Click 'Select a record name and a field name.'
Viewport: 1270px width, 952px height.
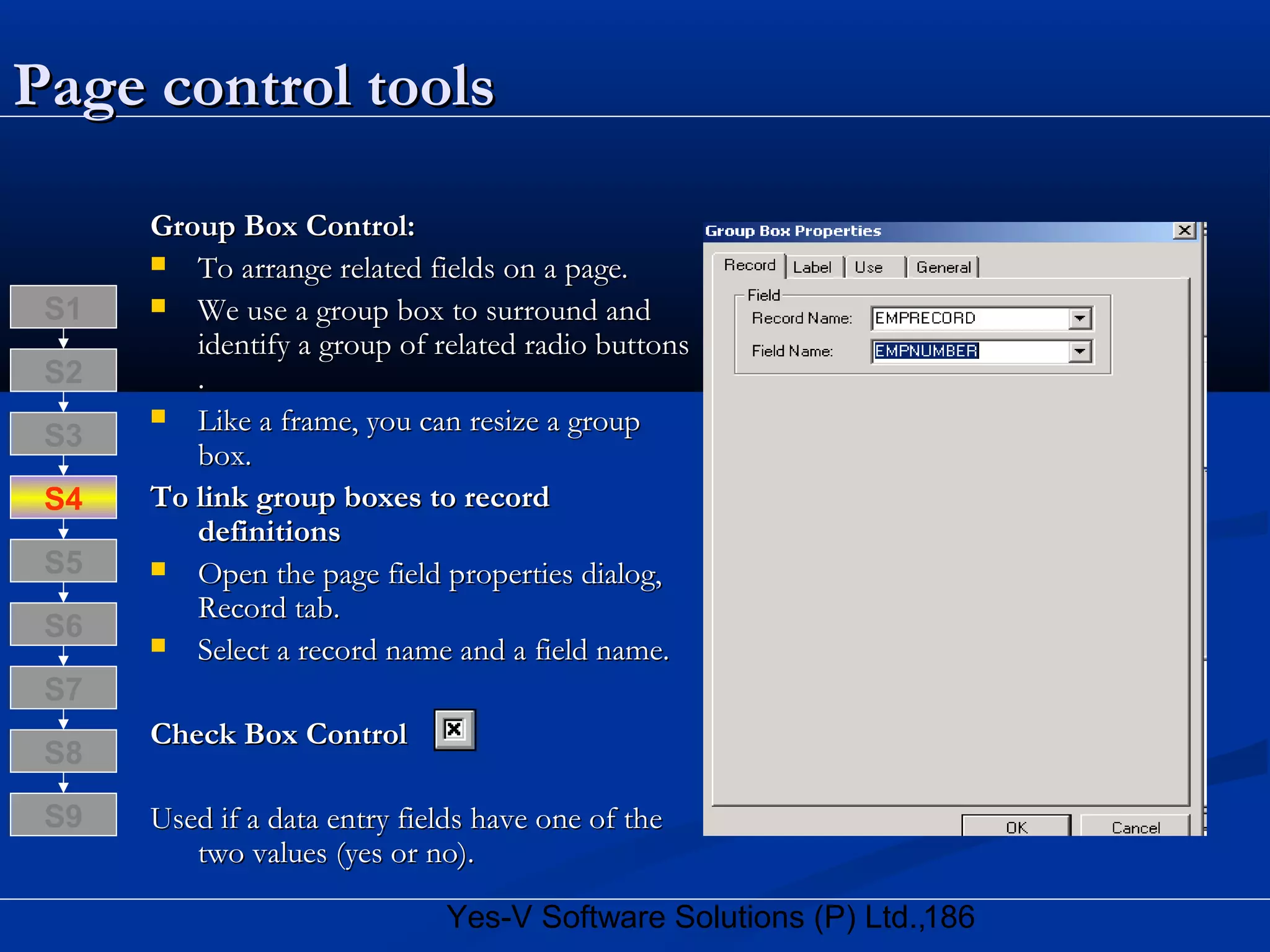(433, 651)
